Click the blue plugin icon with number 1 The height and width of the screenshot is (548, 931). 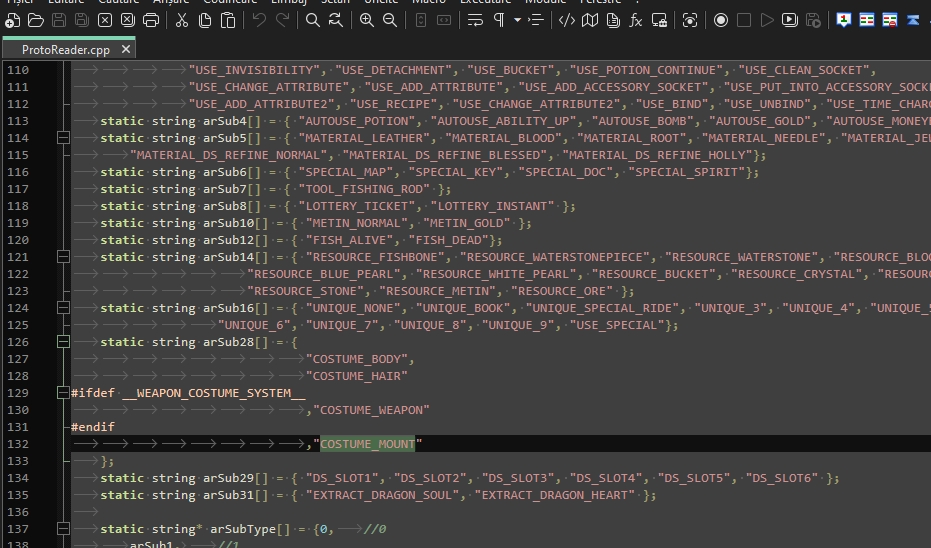click(844, 21)
